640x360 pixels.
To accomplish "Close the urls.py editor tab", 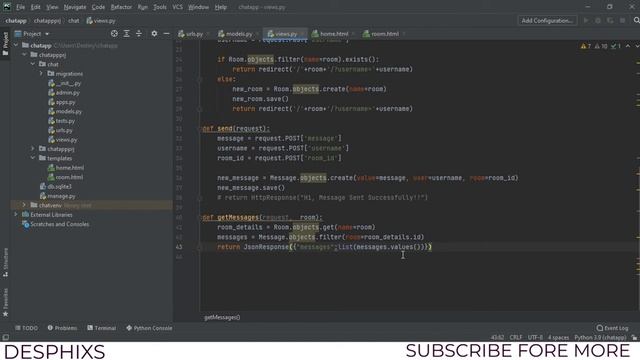I will tap(208, 34).
